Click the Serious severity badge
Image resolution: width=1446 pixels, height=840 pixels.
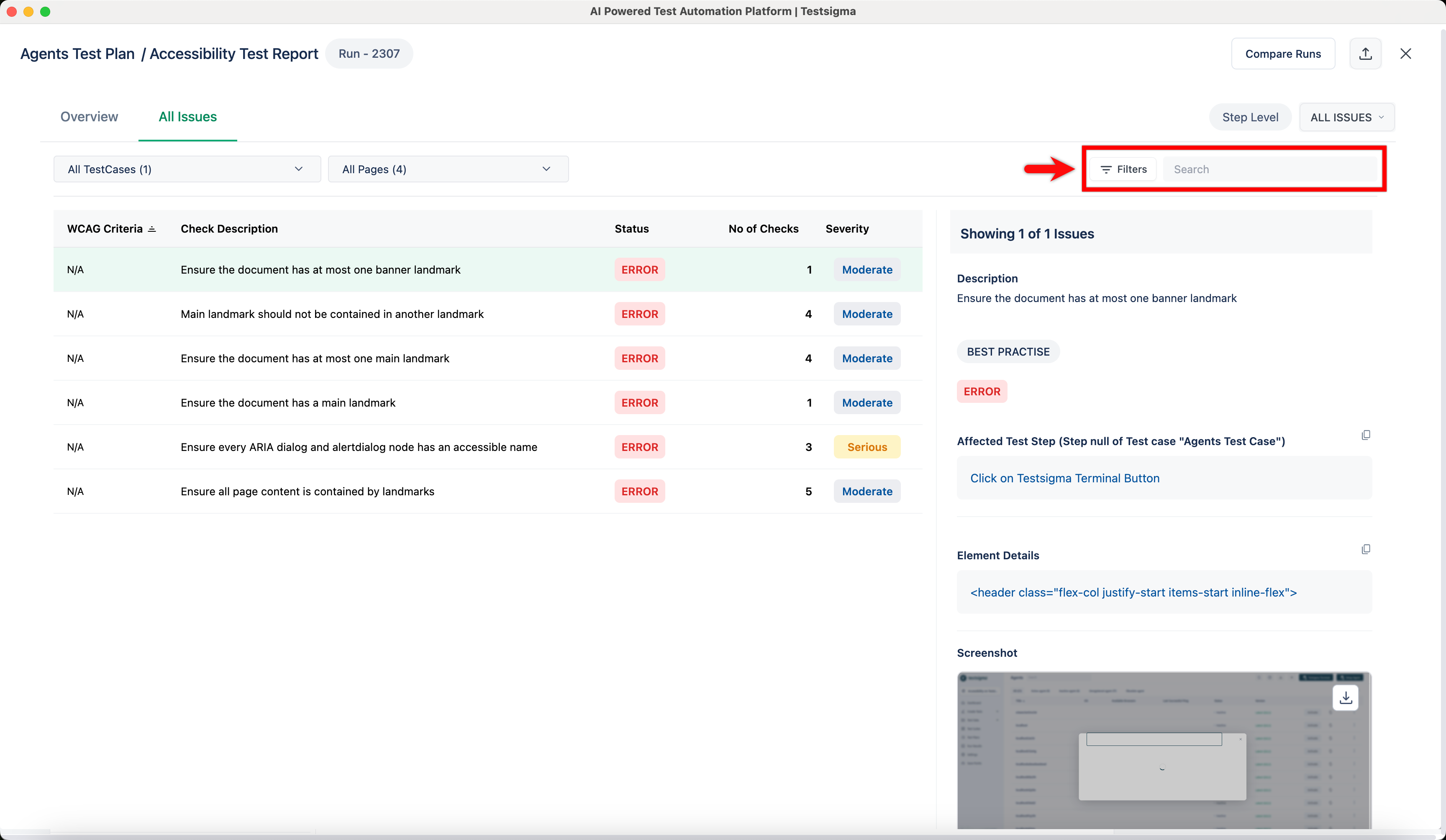[x=867, y=447]
